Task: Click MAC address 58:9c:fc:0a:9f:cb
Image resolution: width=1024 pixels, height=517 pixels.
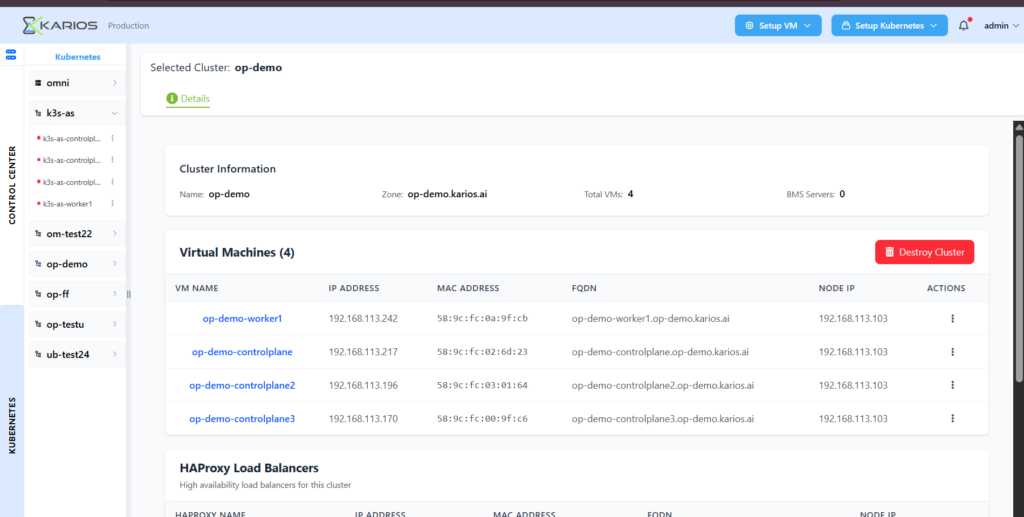Action: (x=483, y=319)
